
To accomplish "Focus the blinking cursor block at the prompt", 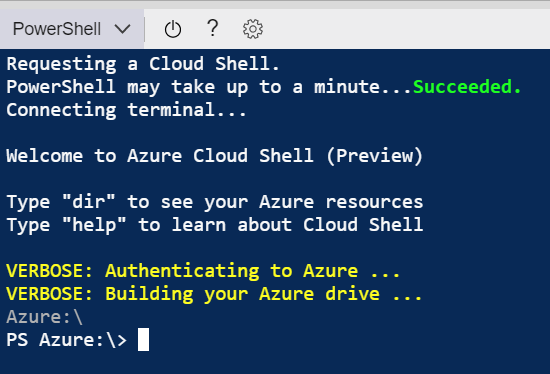I will [x=143, y=340].
